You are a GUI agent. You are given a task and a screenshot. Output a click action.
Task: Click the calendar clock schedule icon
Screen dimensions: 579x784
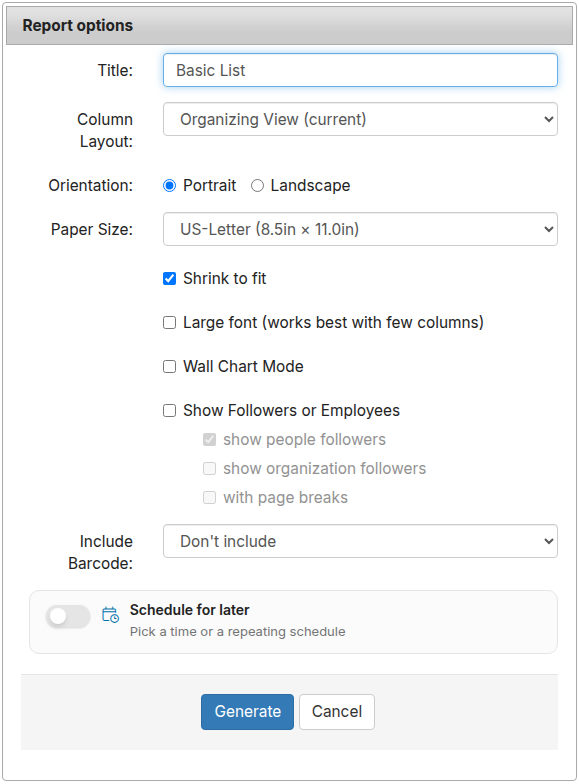click(110, 614)
